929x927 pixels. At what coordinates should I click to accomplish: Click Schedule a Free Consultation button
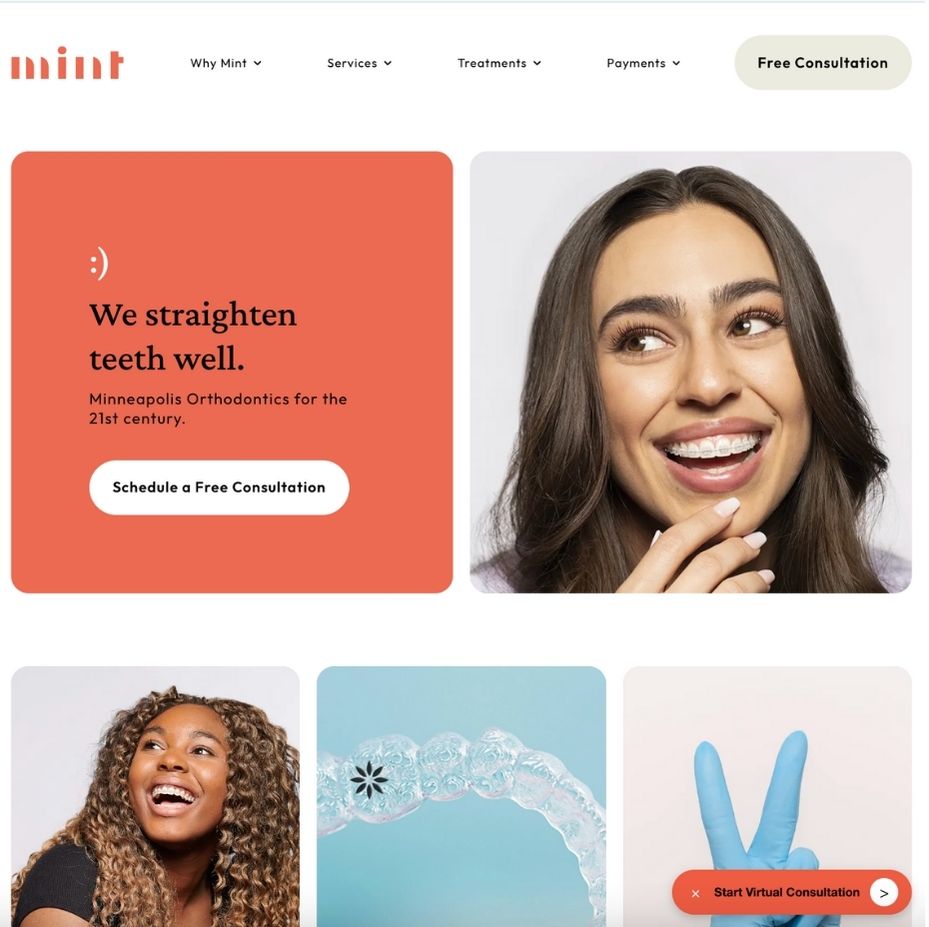point(220,488)
